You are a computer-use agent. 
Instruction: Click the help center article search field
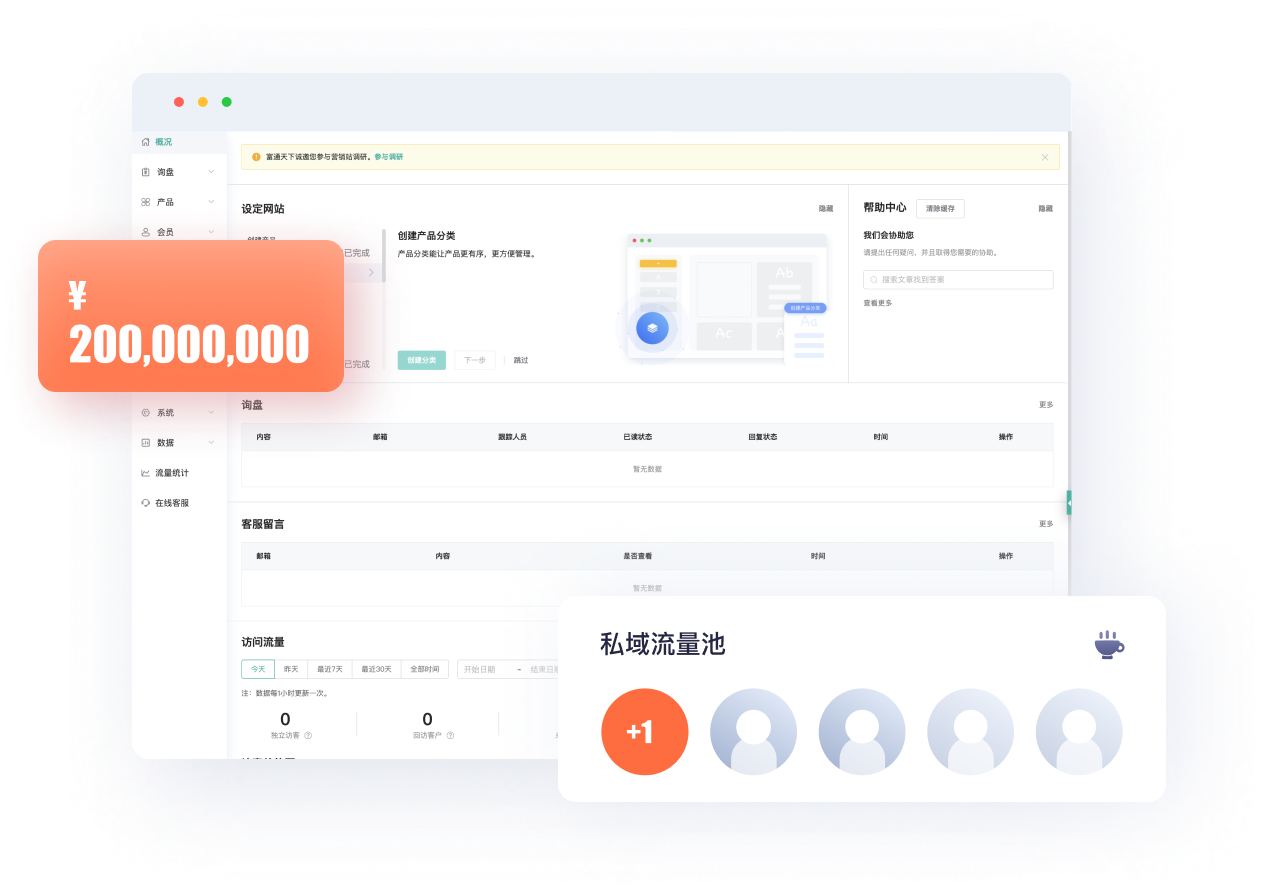tap(958, 280)
